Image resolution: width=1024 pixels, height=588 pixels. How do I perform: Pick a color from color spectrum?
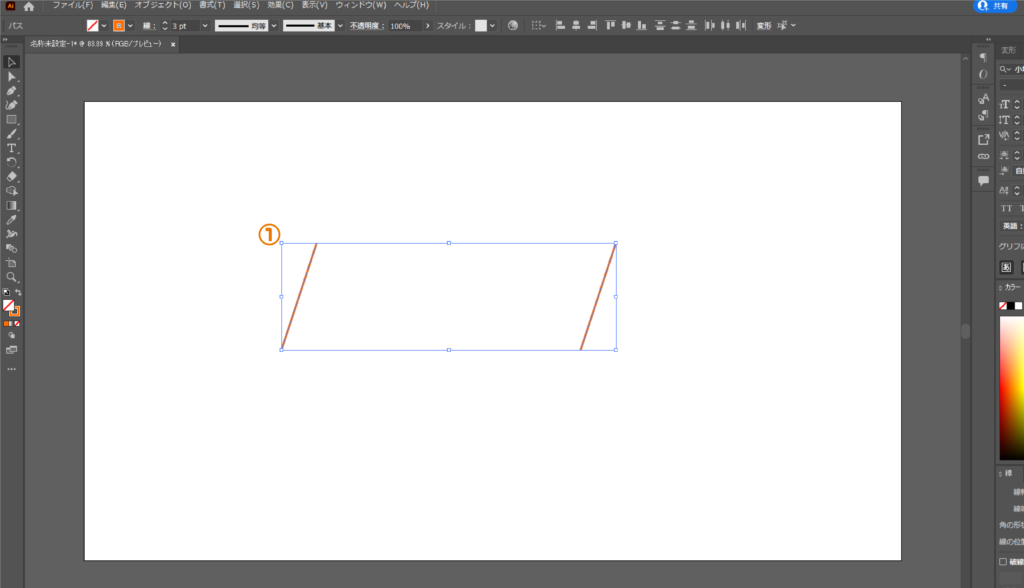pyautogui.click(x=1012, y=388)
